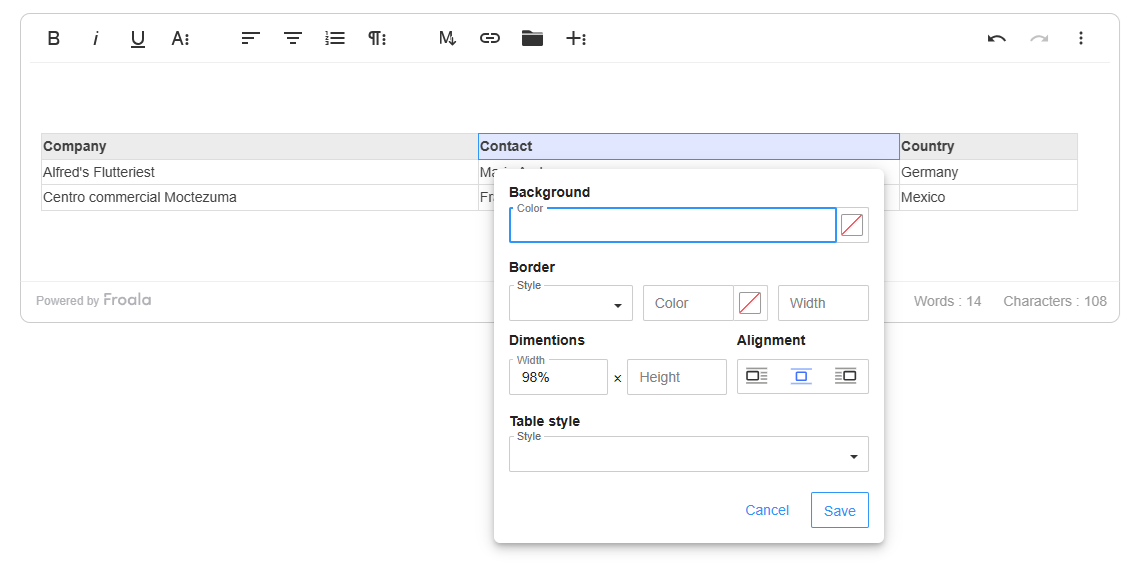Click the Dimensions Height input field

pos(676,377)
